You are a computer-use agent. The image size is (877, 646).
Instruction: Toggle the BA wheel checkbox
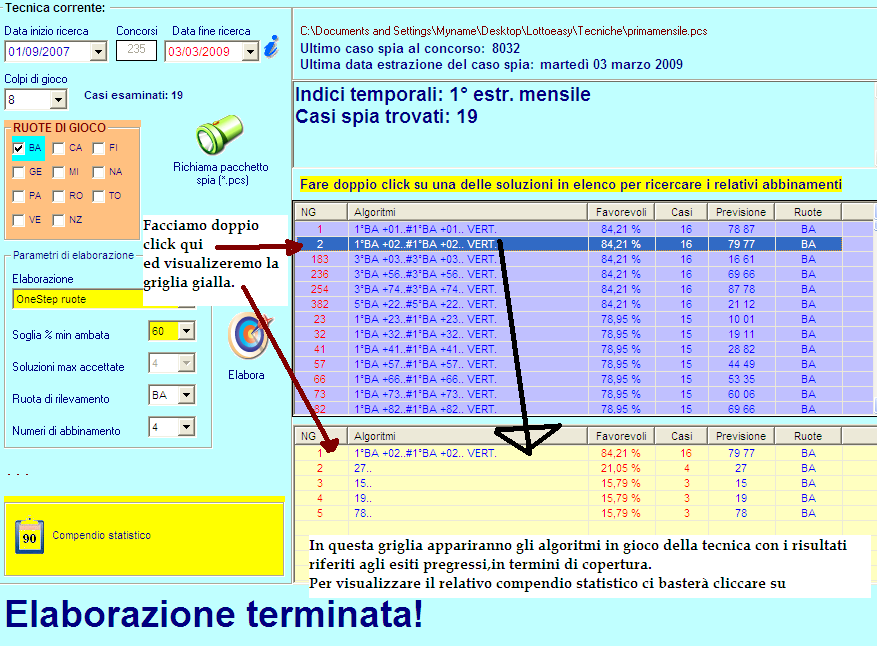tap(18, 148)
